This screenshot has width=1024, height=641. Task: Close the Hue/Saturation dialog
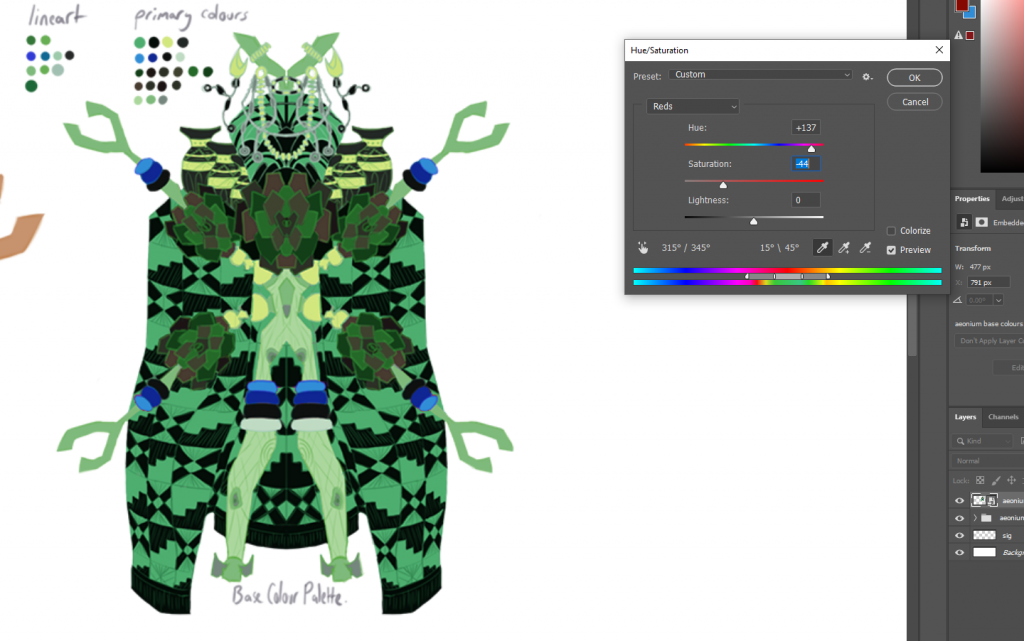(x=939, y=50)
